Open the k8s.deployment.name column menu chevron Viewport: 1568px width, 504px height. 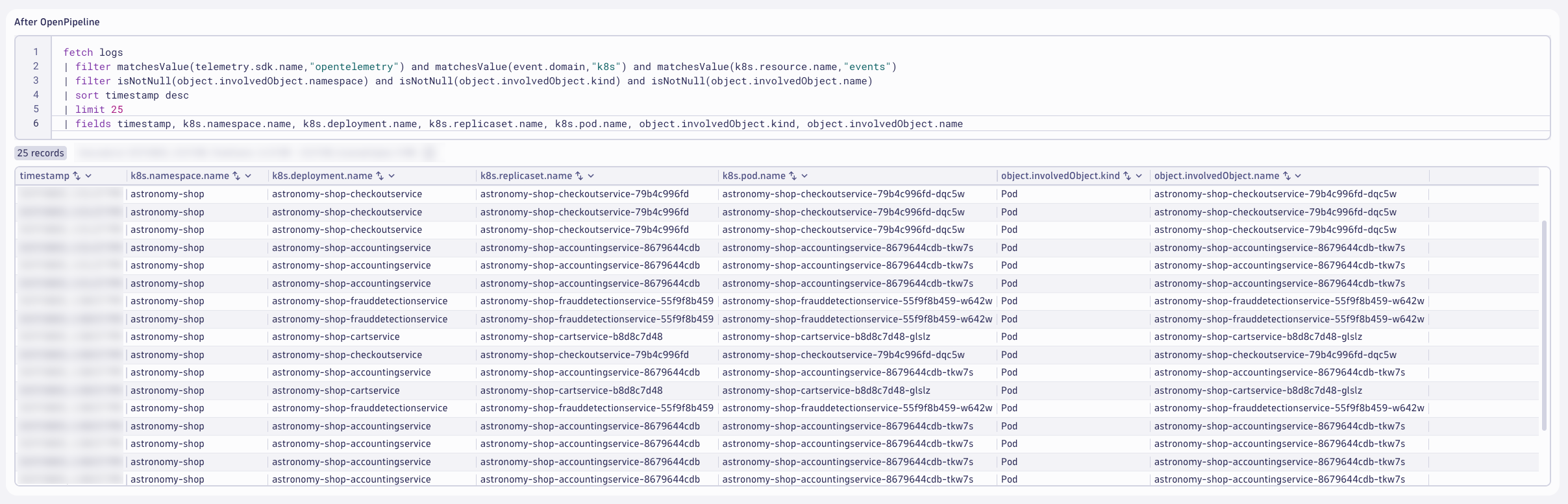[392, 176]
